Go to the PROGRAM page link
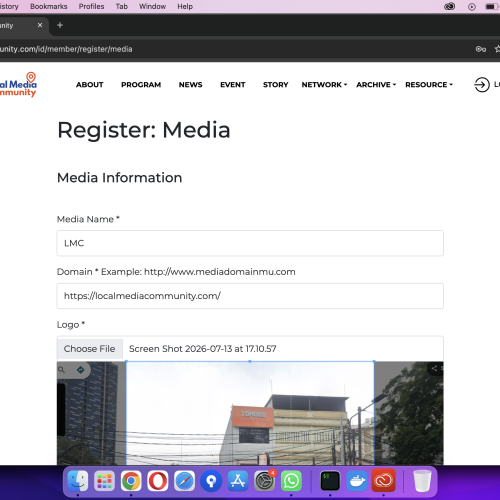 tap(141, 85)
